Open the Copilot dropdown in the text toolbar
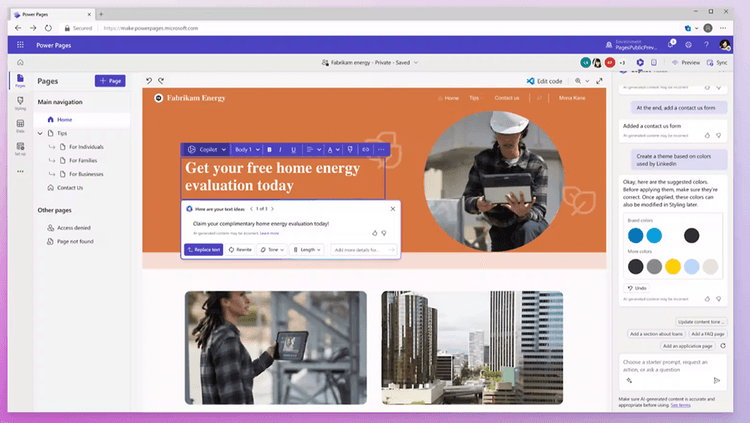The height and width of the screenshot is (423, 750). [207, 150]
